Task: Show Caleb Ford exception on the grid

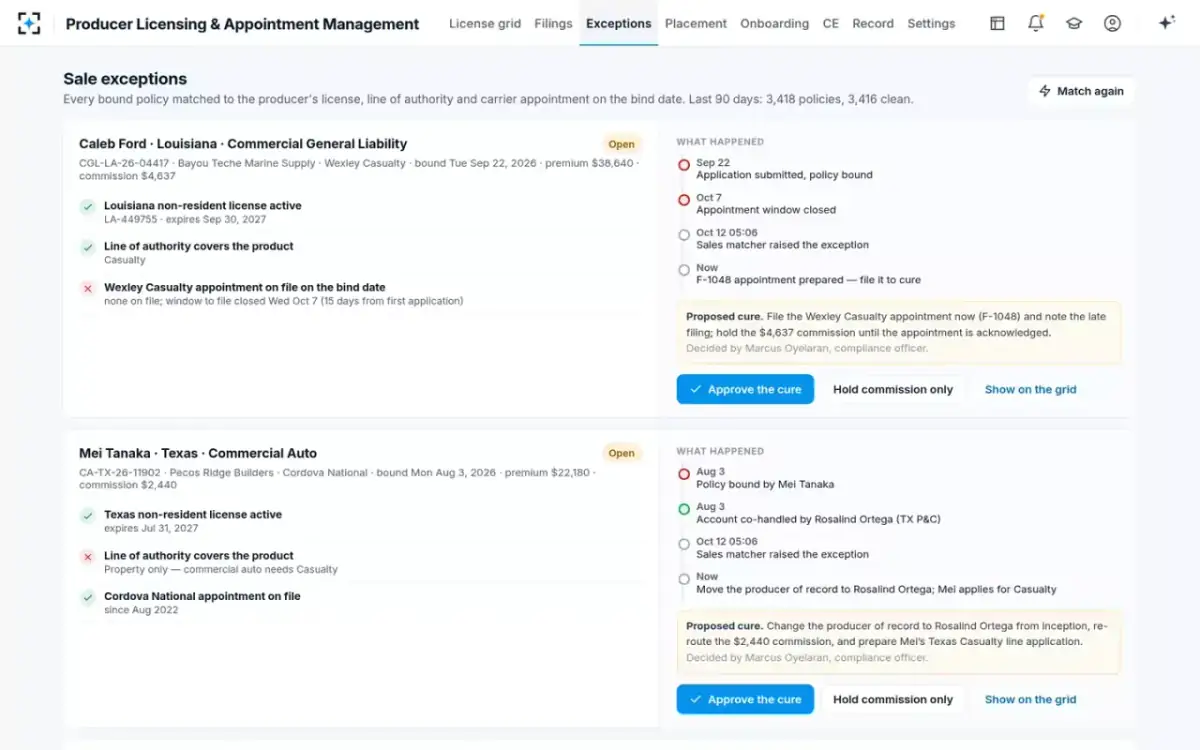Action: [1030, 390]
